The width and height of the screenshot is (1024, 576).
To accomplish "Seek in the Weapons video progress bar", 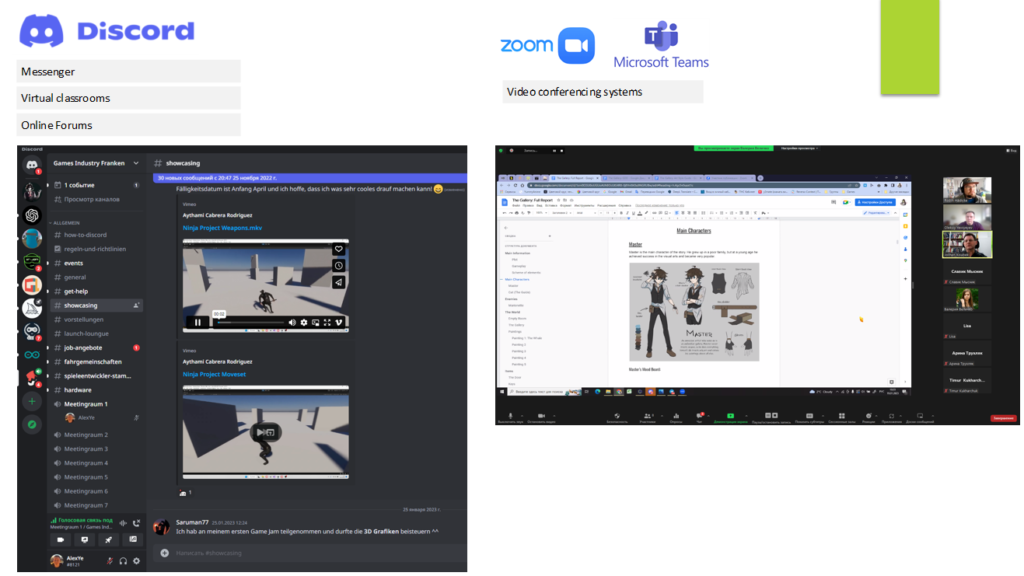I will pyautogui.click(x=250, y=323).
